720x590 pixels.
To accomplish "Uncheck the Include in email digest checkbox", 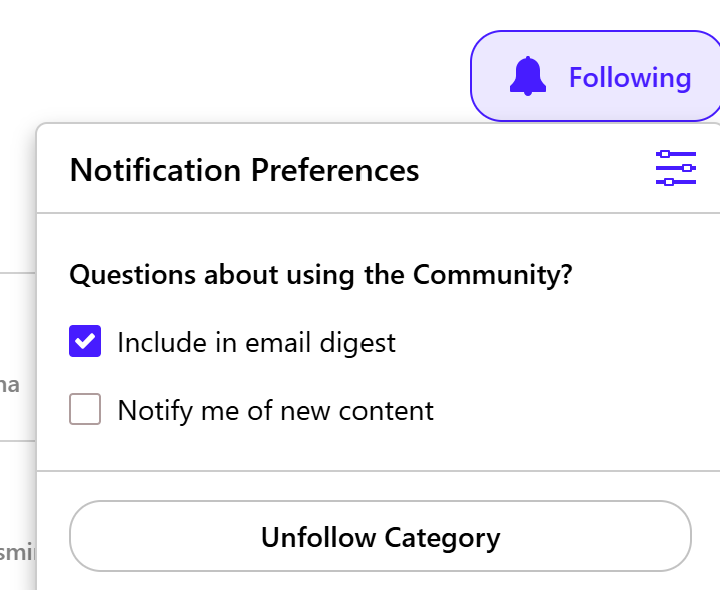I will 85,342.
